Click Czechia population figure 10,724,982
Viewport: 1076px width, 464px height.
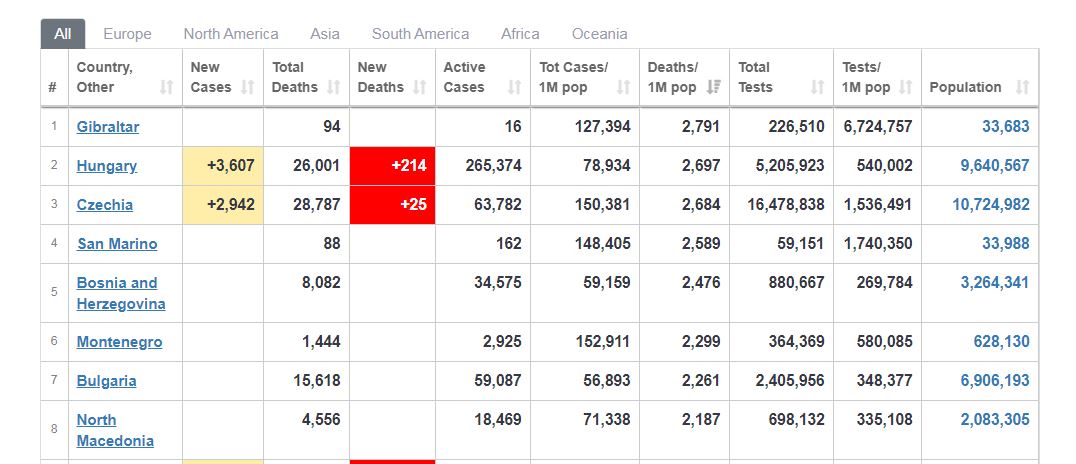[x=991, y=205]
